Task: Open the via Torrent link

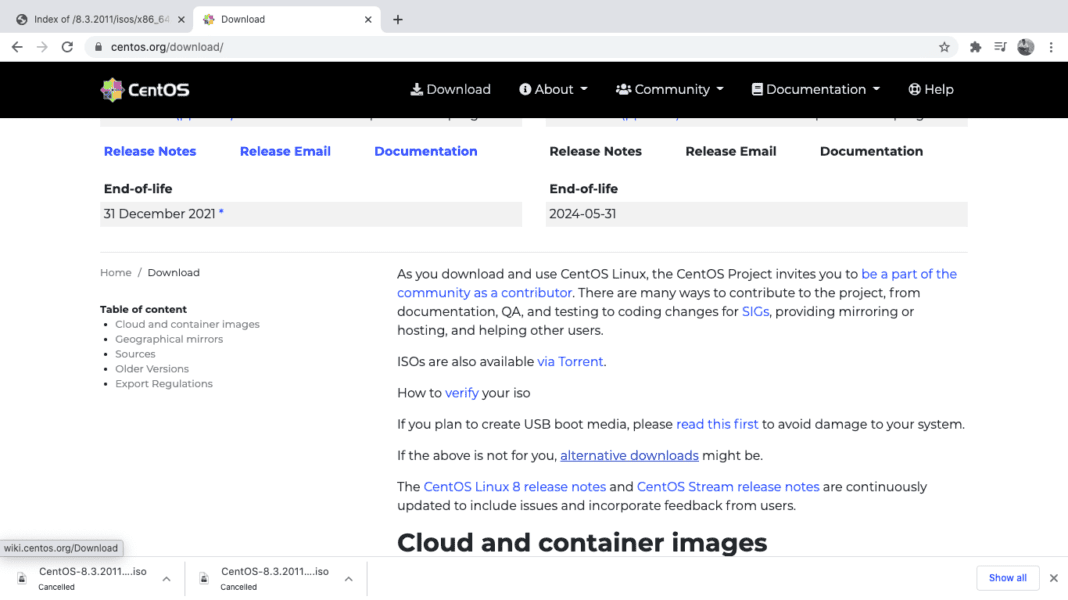Action: coord(570,361)
